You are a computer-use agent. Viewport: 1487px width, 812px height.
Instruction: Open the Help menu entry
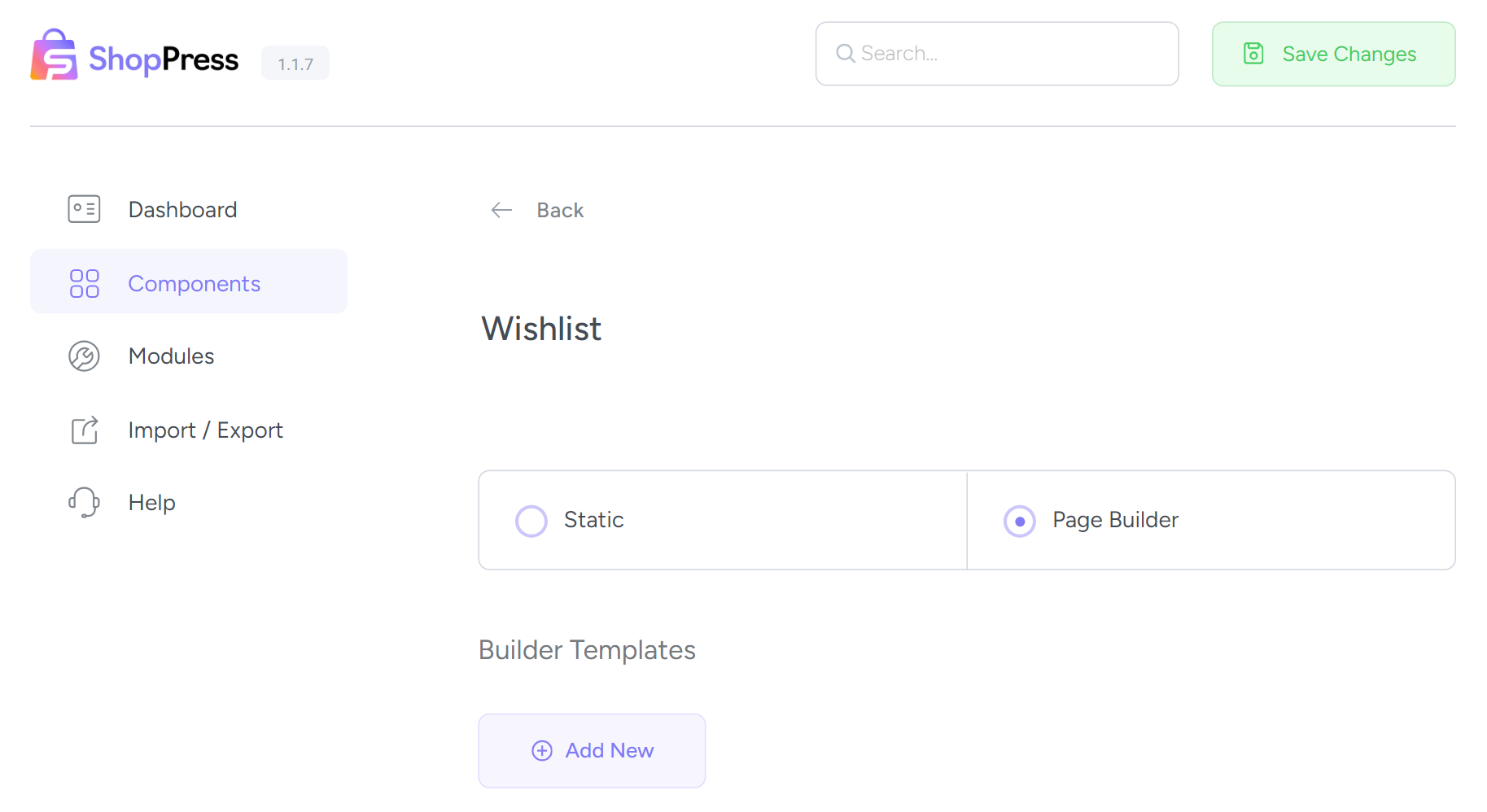point(152,503)
